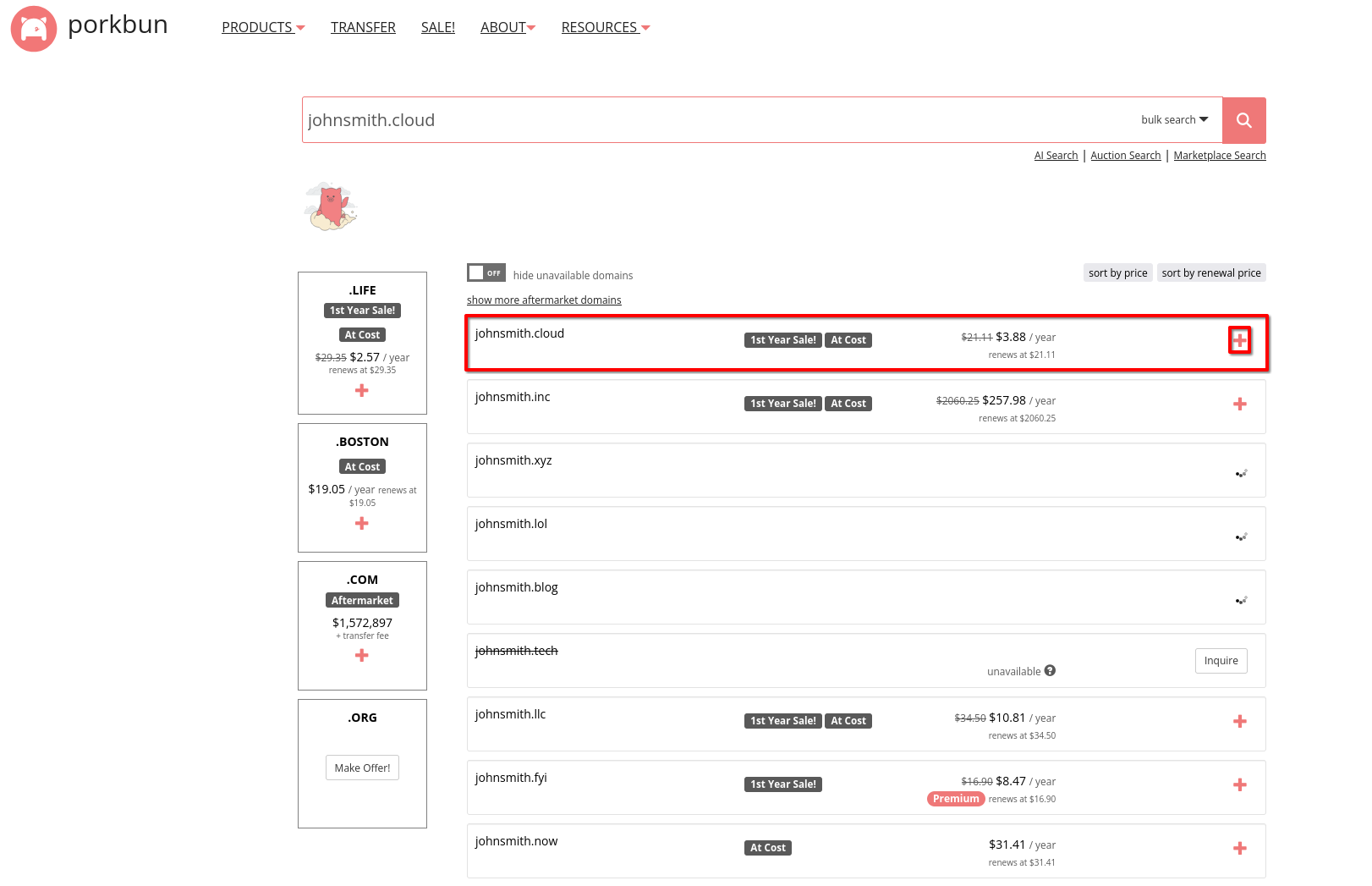The image size is (1372, 886).
Task: Click show more aftermarket domains link
Action: [544, 300]
